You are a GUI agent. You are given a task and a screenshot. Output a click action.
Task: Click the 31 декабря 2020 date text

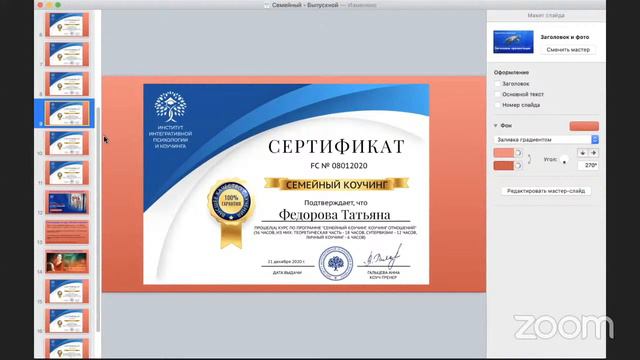(x=286, y=261)
